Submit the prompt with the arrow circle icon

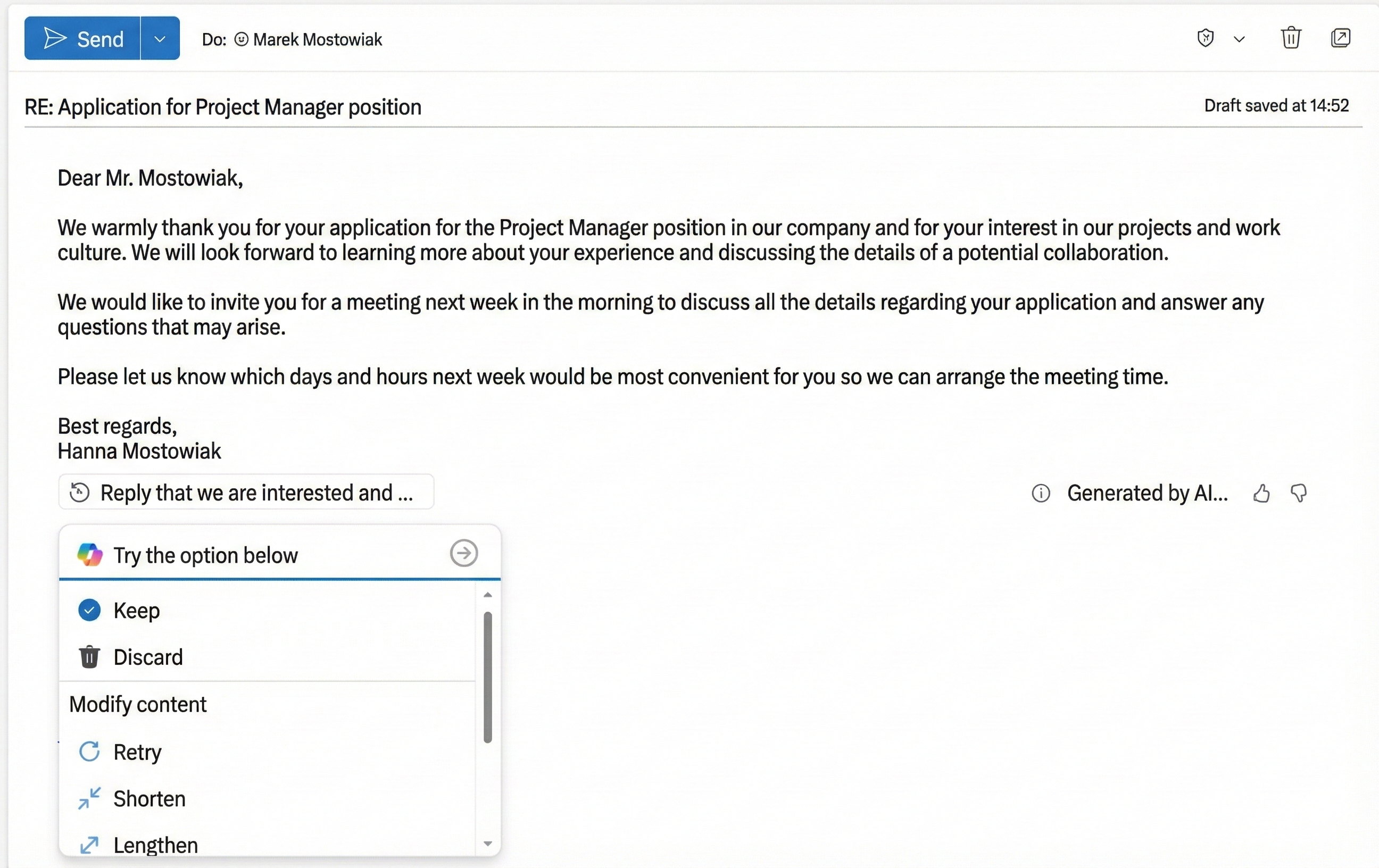click(x=463, y=553)
